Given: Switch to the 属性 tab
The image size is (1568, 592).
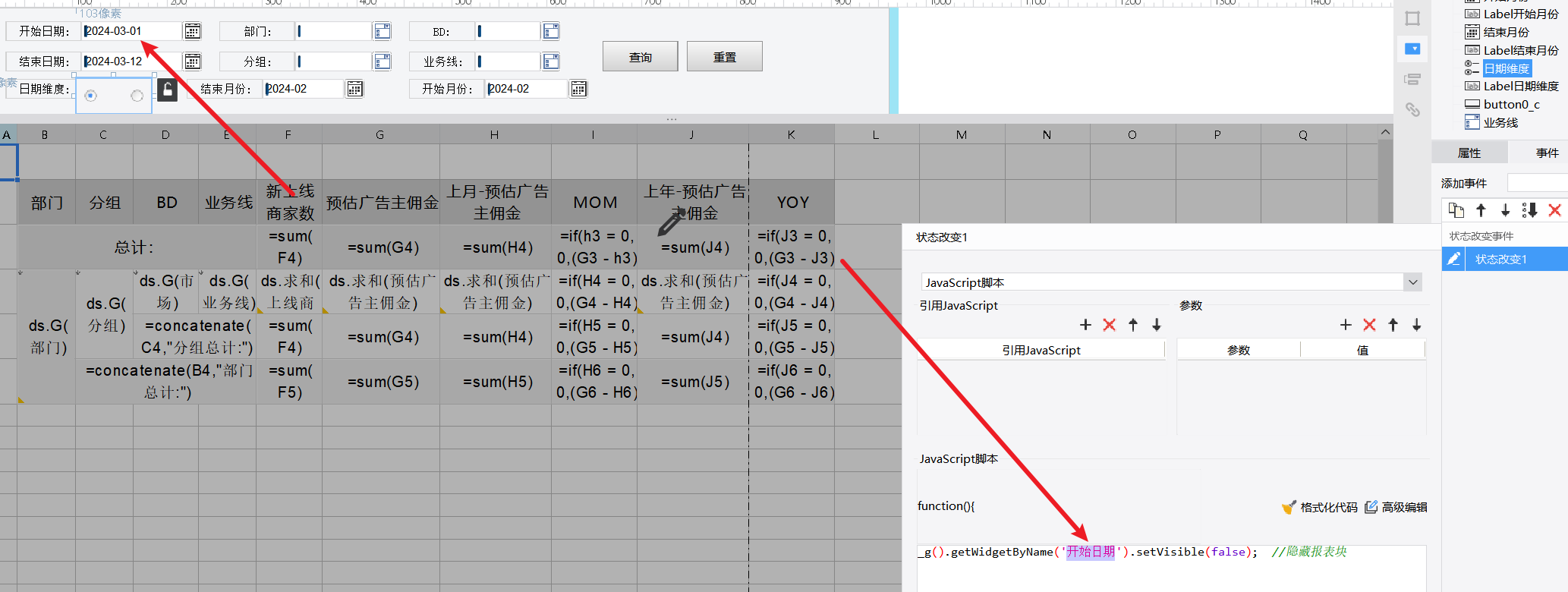Looking at the screenshot, I should point(1469,153).
